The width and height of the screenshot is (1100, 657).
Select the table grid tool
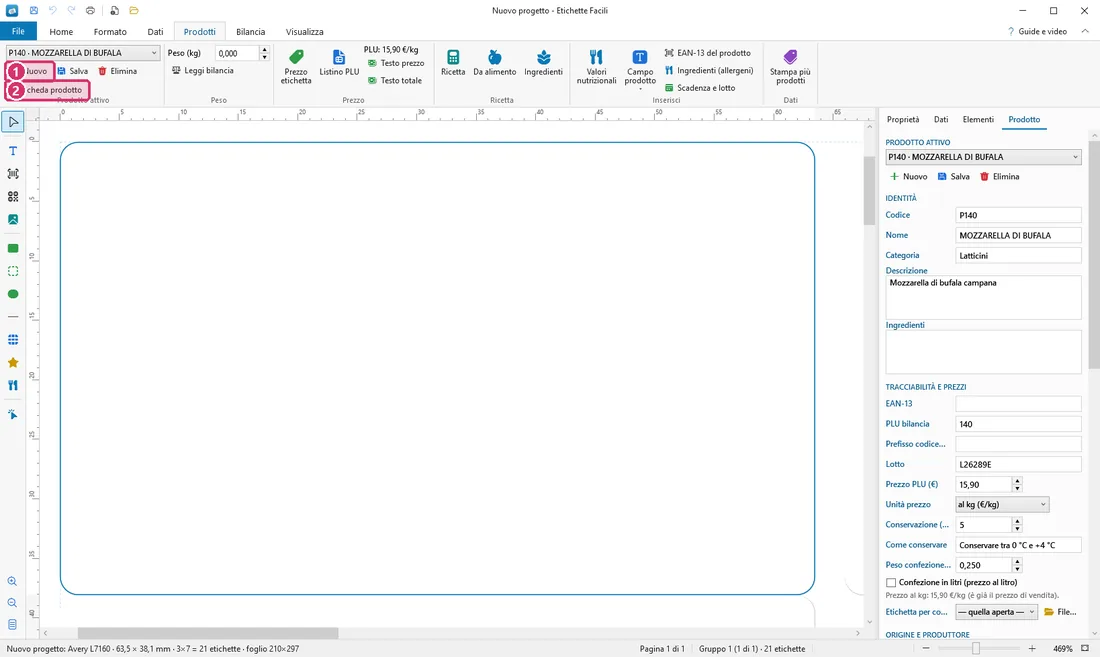(13, 339)
